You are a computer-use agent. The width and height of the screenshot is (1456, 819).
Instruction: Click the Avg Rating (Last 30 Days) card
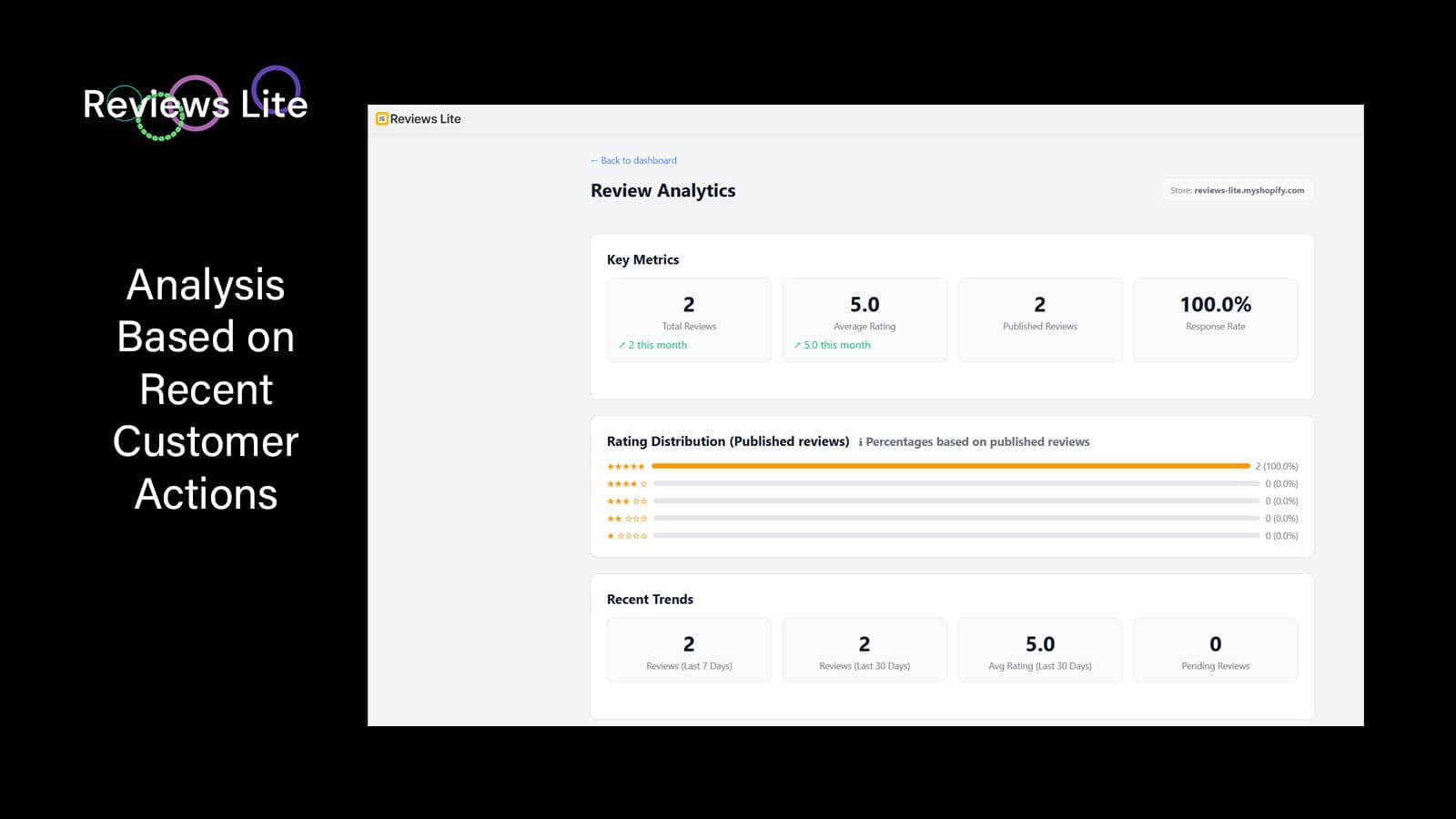[1039, 650]
